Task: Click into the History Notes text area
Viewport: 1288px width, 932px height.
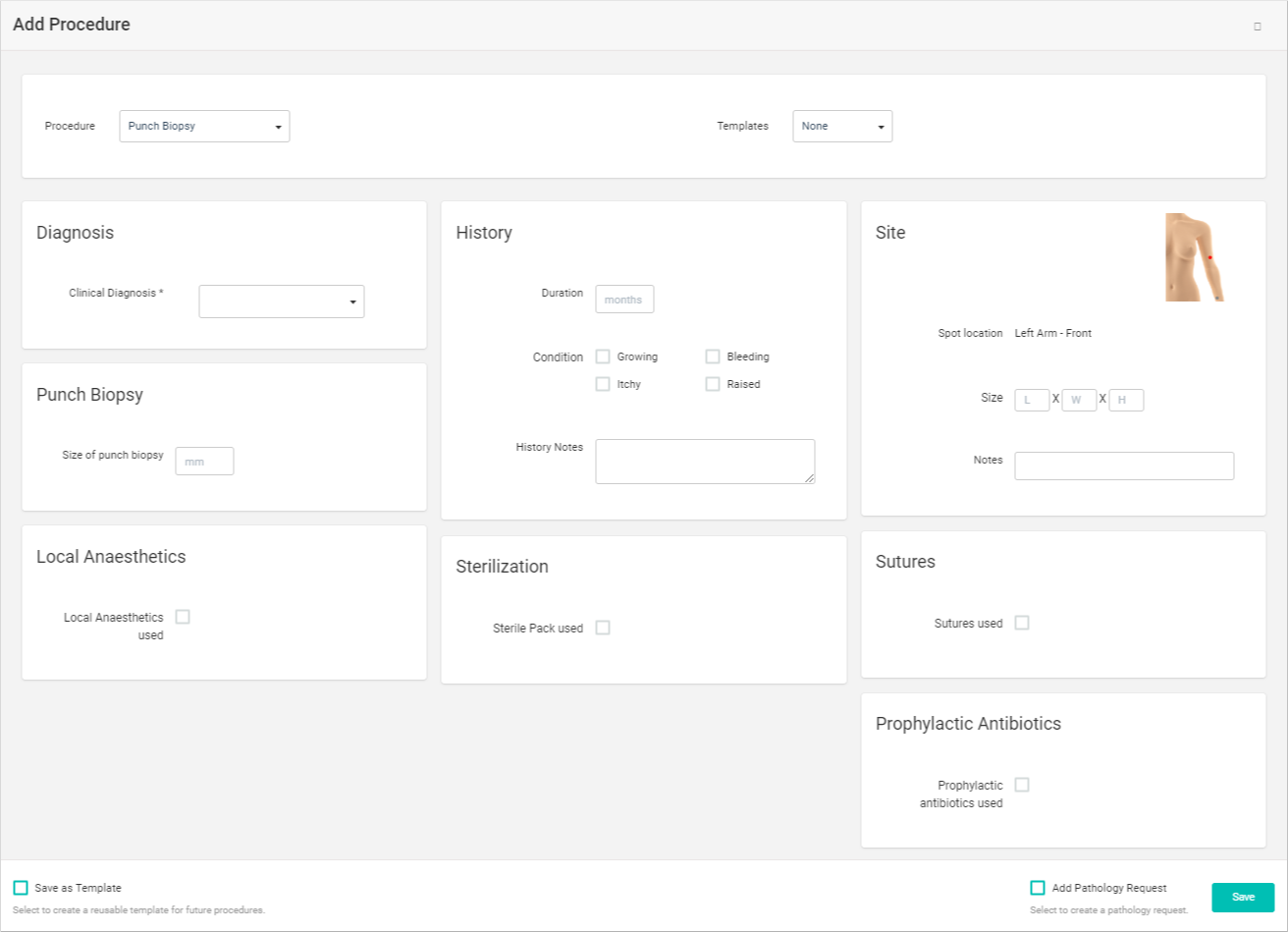Action: click(x=705, y=462)
